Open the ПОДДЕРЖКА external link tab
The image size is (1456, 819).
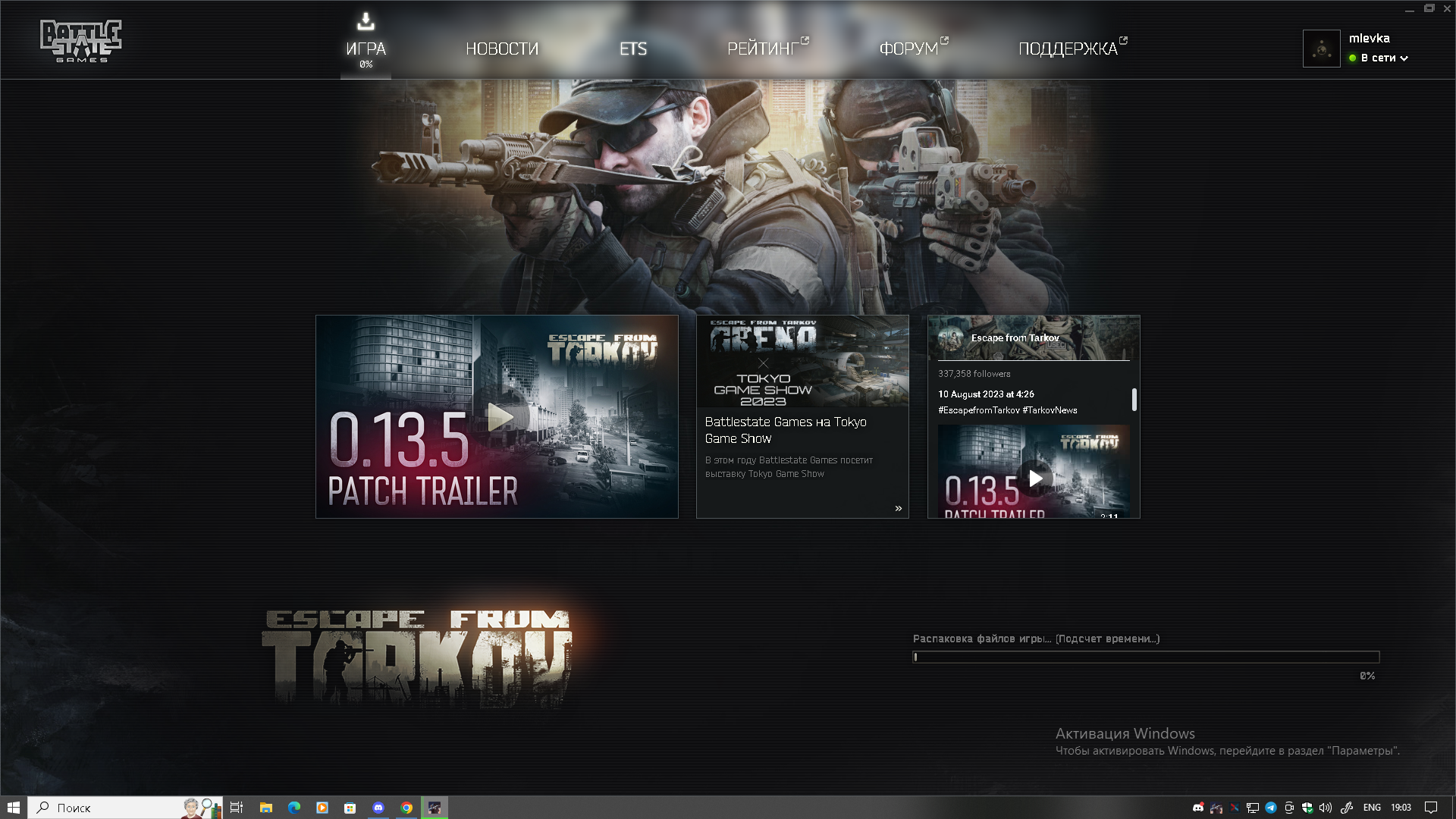(1072, 48)
